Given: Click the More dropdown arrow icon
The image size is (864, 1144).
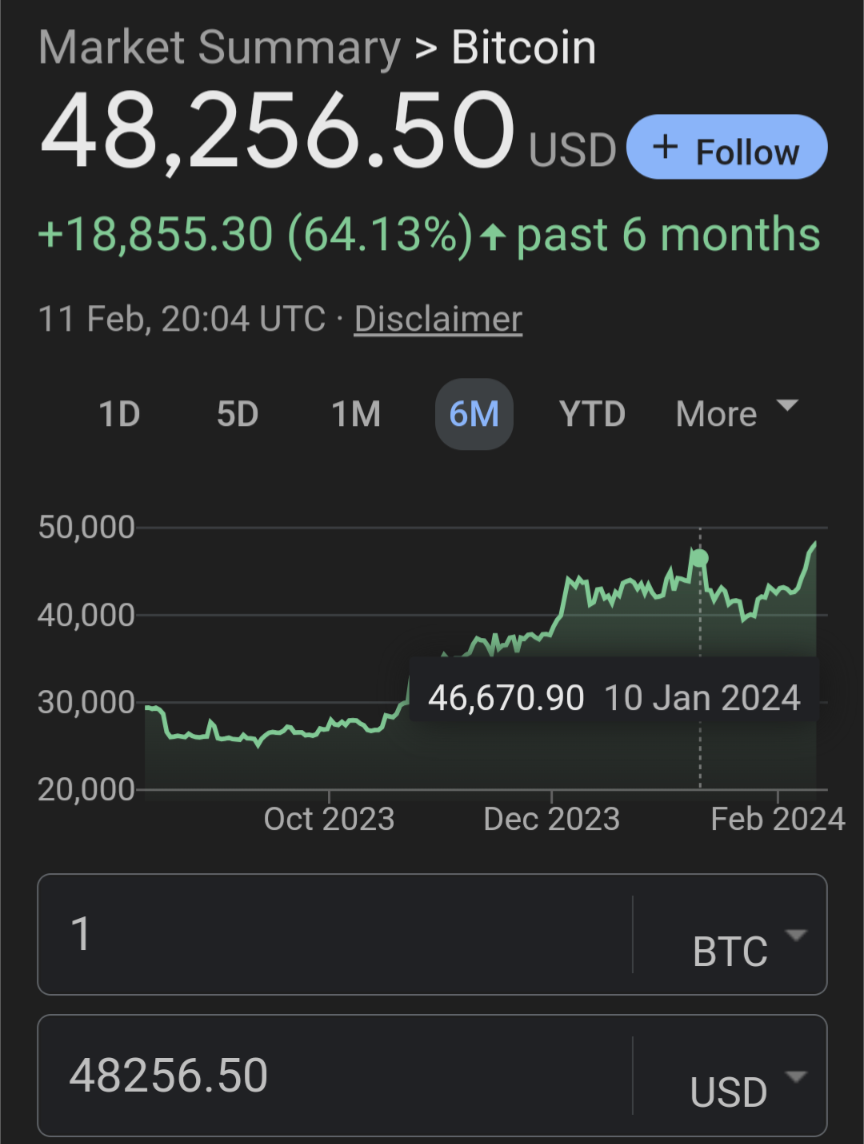Looking at the screenshot, I should [787, 405].
